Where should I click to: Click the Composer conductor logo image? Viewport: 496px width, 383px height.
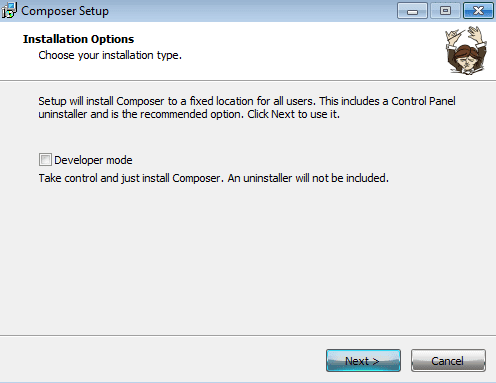coord(466,50)
